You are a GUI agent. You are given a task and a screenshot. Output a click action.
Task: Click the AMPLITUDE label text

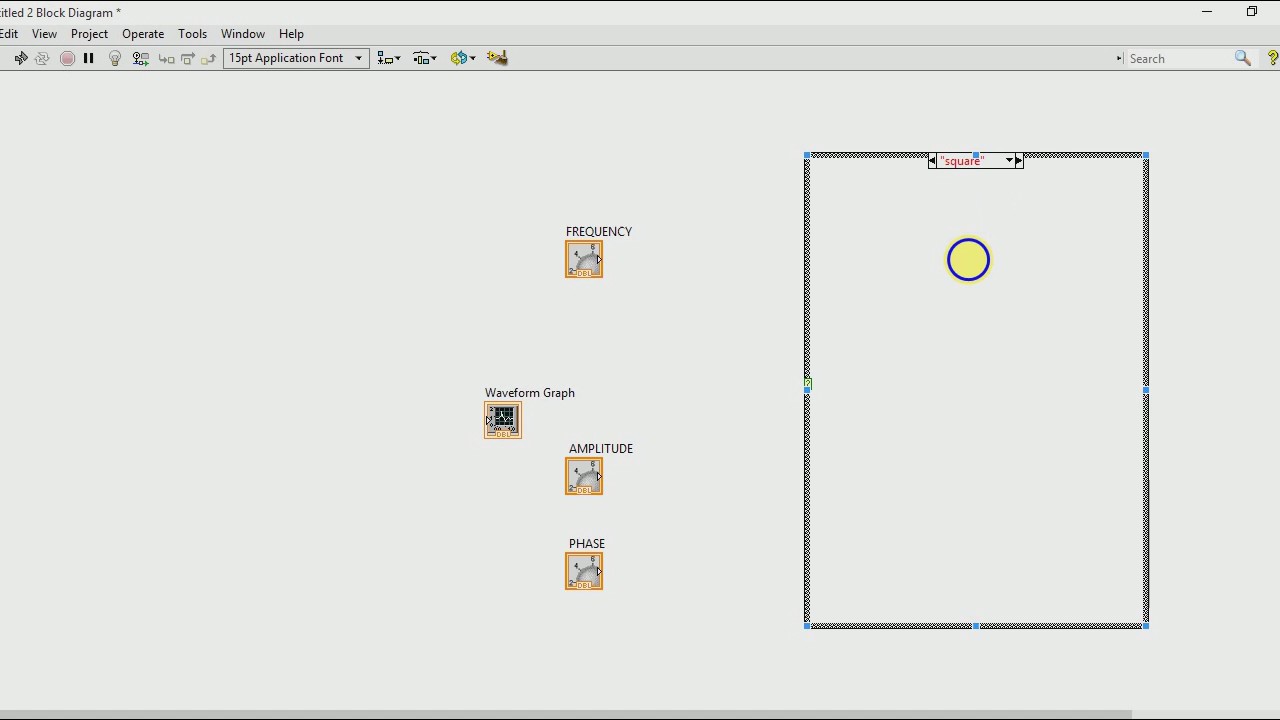[601, 449]
